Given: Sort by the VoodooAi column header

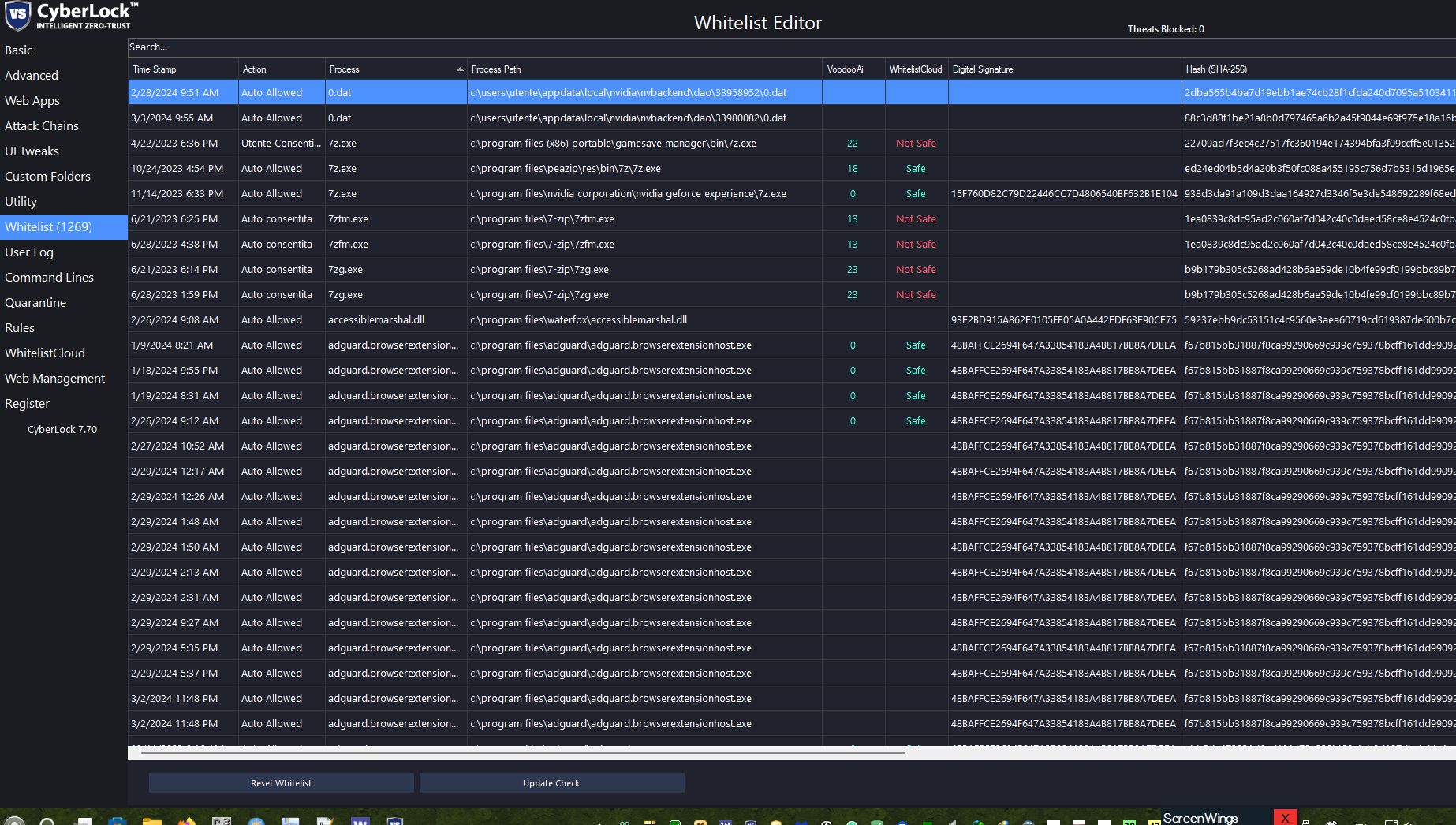Looking at the screenshot, I should pyautogui.click(x=853, y=69).
